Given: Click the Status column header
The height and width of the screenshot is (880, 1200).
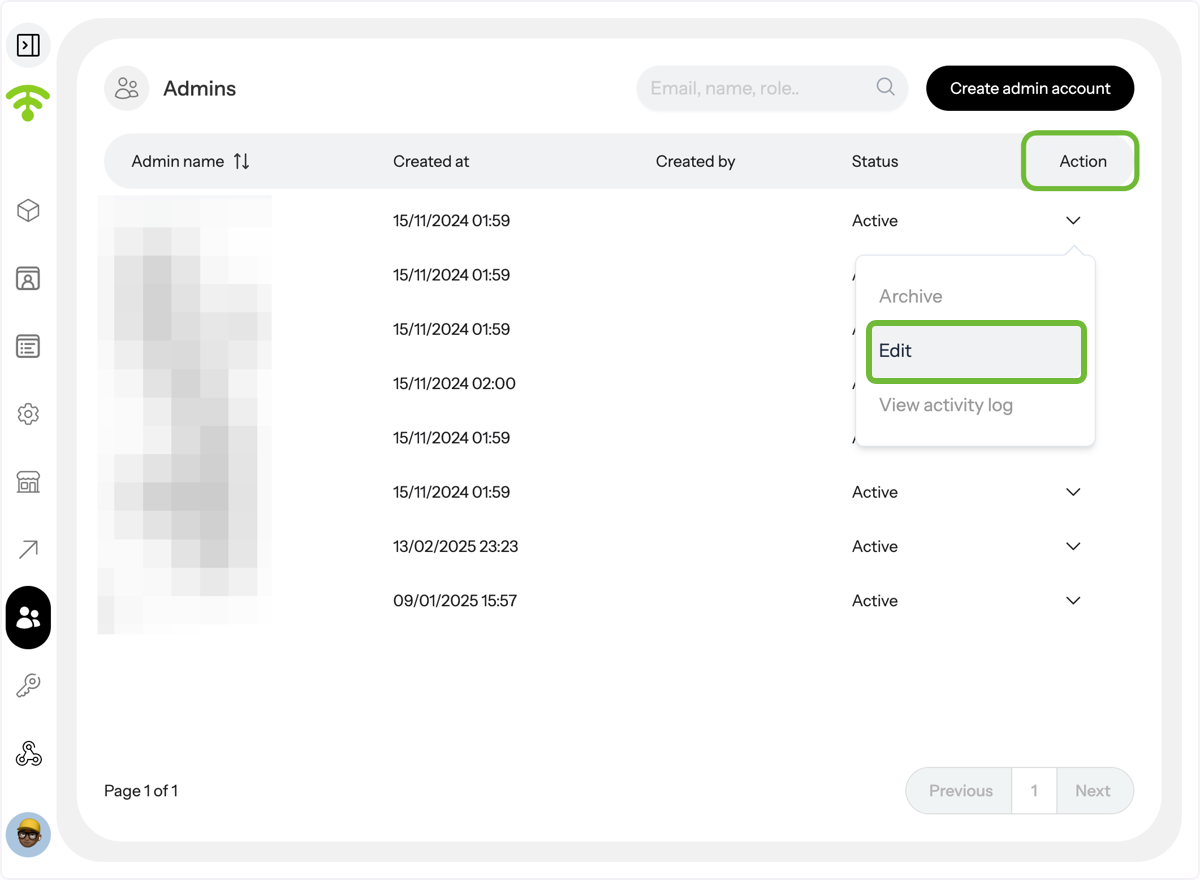Looking at the screenshot, I should [x=875, y=161].
